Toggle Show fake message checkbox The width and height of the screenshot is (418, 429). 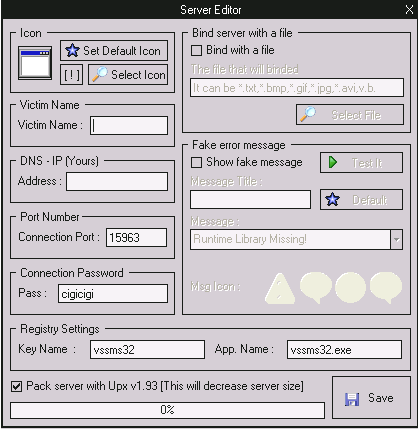196,163
